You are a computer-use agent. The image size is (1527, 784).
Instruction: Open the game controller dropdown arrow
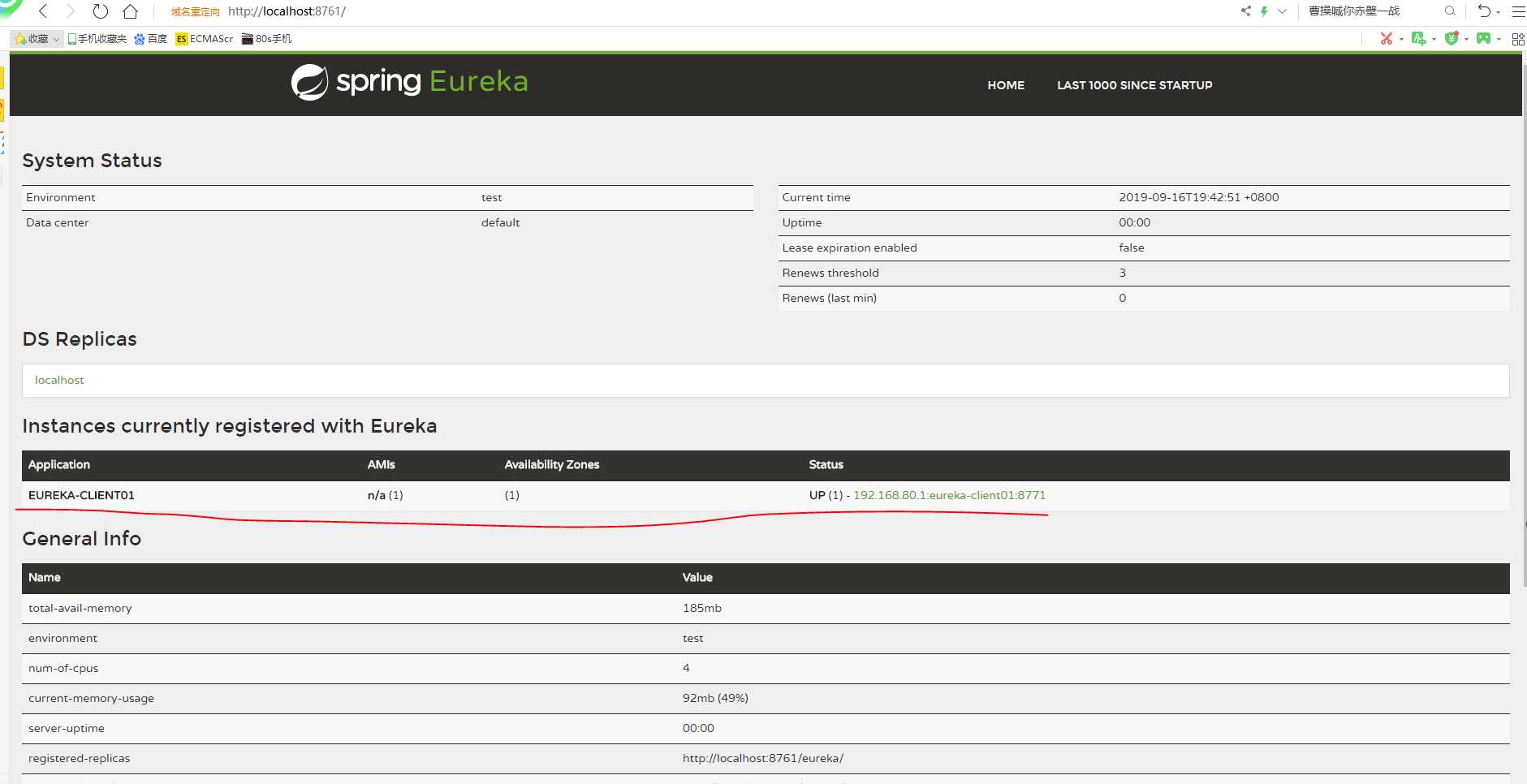1499,39
